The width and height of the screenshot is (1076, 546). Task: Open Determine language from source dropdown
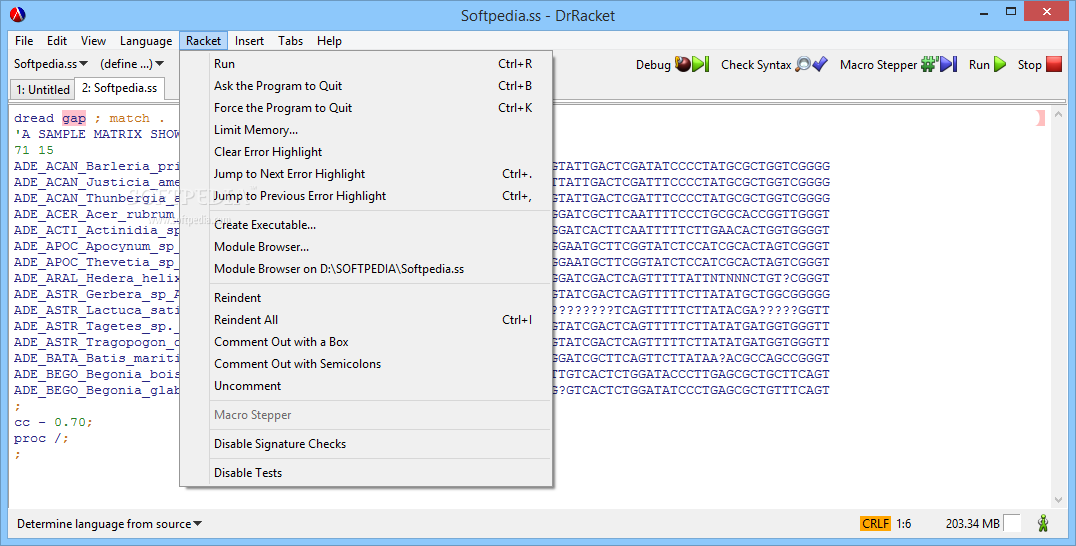click(x=109, y=523)
